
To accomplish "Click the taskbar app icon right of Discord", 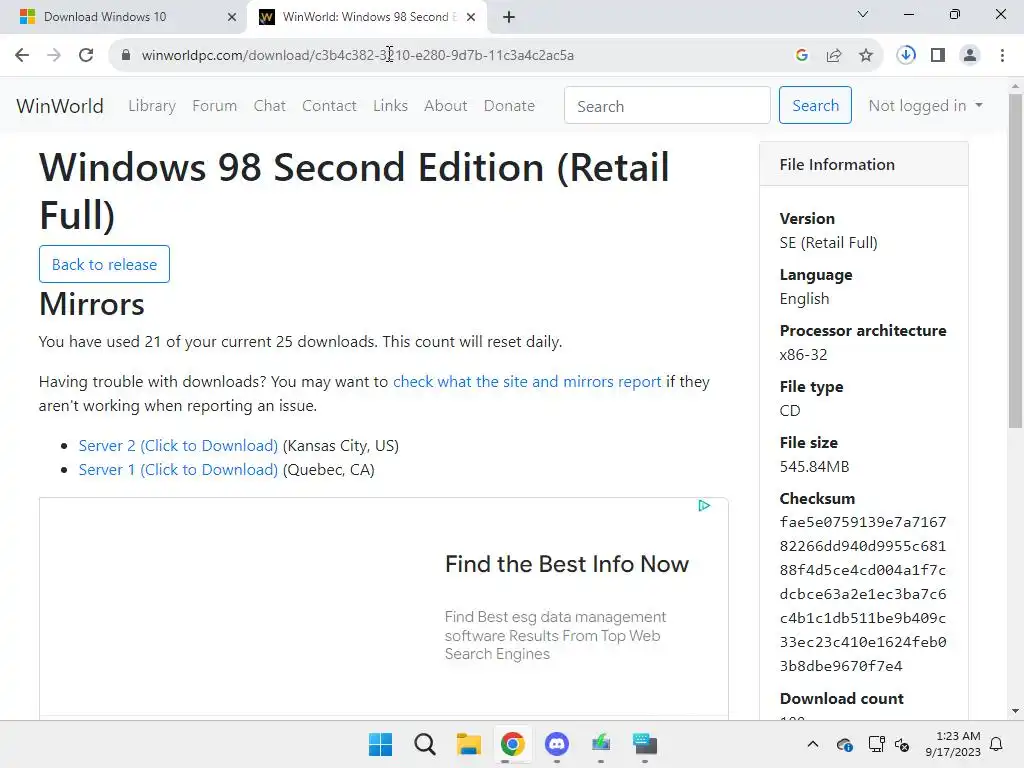I will point(601,744).
